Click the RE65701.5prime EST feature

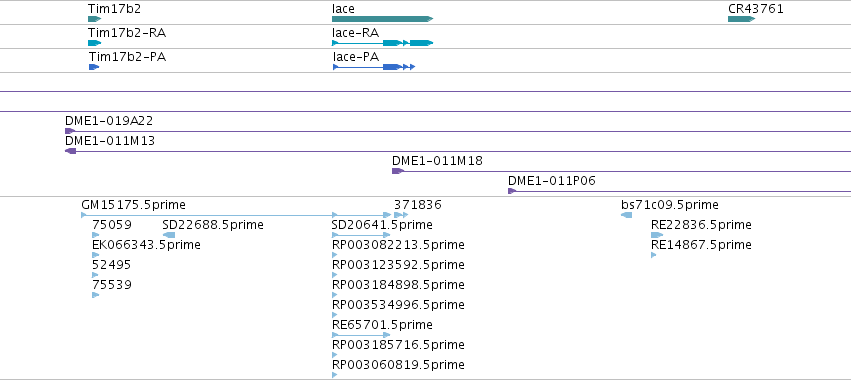coord(361,335)
